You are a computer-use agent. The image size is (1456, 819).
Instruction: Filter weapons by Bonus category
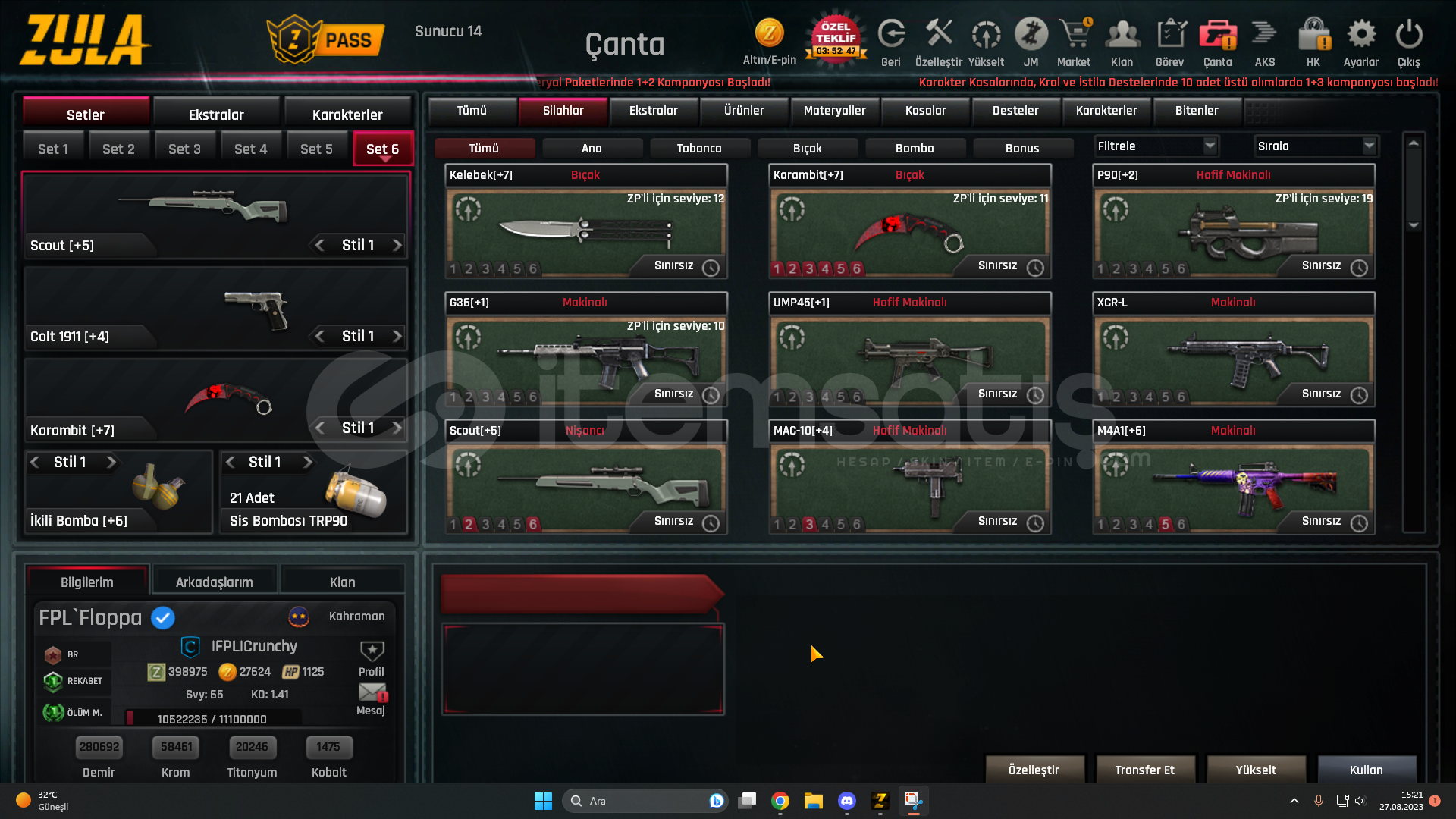tap(1022, 148)
